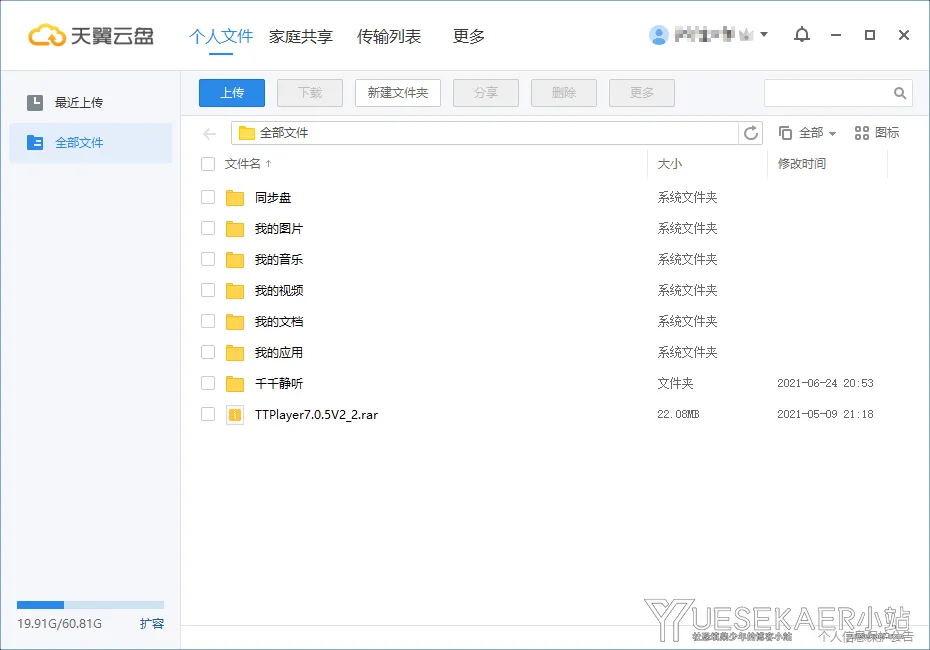Go back with the left arrow
Viewport: 930px width, 650px height.
click(x=209, y=133)
